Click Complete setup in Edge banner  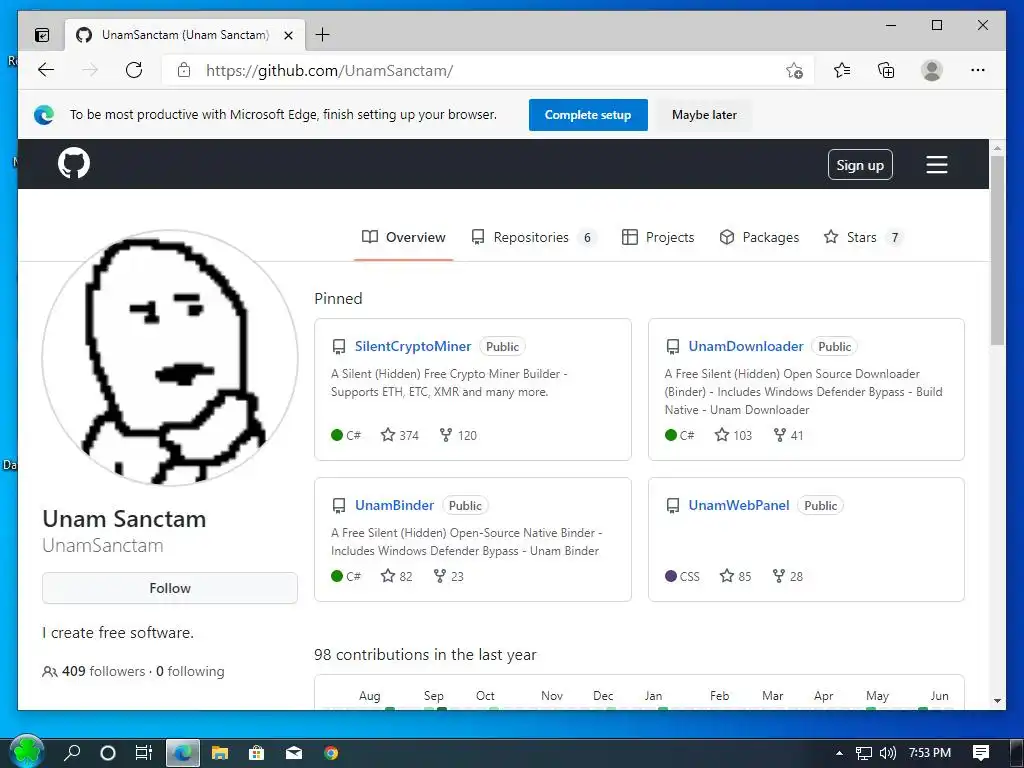click(x=588, y=115)
